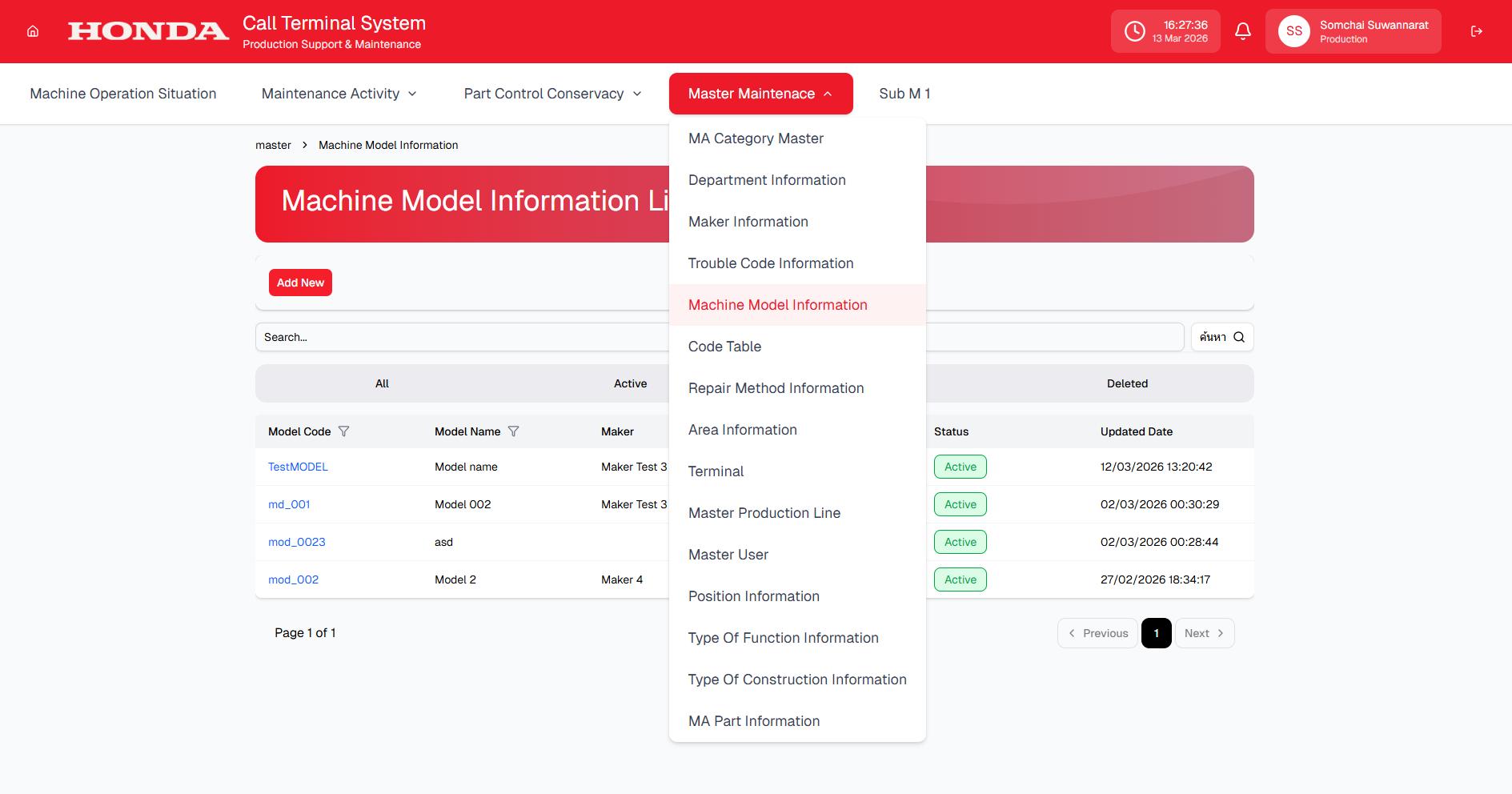Collapse the Master Maintenace menu
Image resolution: width=1512 pixels, height=794 pixels.
(760, 94)
